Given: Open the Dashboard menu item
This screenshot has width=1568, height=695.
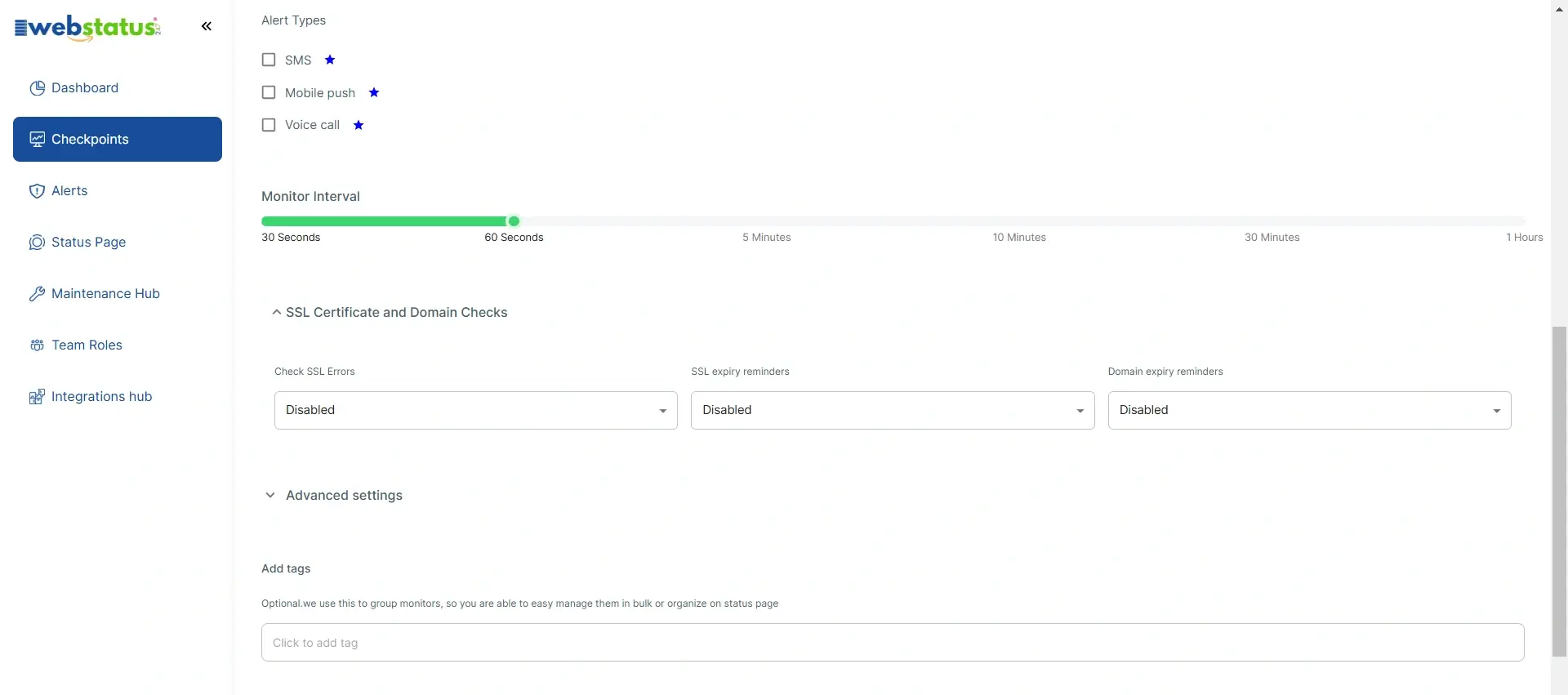Looking at the screenshot, I should pyautogui.click(x=118, y=88).
